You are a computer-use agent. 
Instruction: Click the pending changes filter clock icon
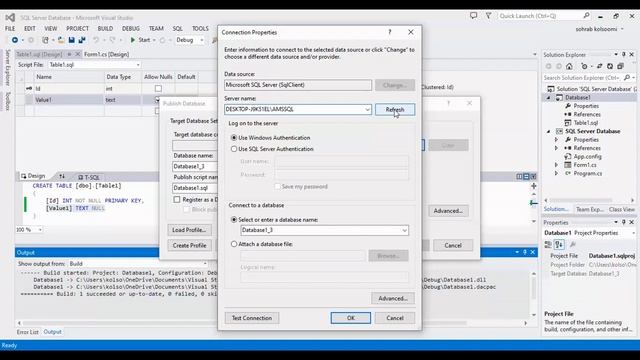(584, 66)
